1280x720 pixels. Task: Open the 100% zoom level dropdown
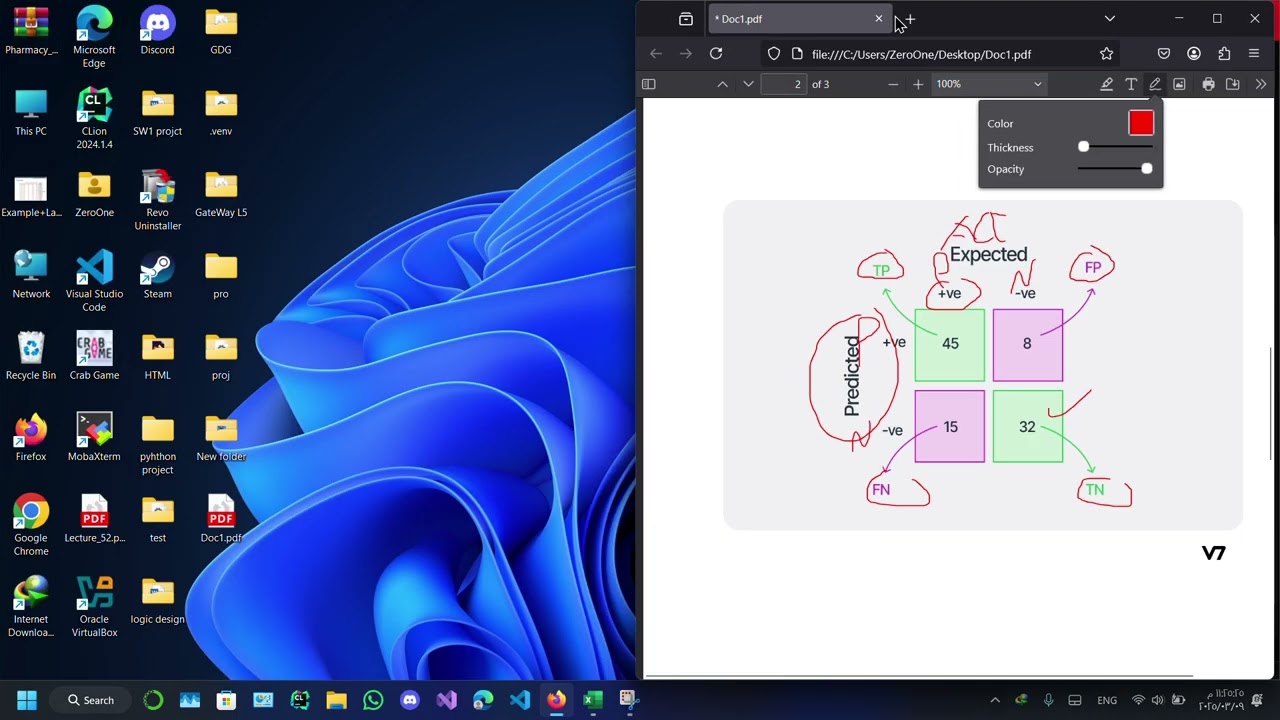[x=989, y=84]
